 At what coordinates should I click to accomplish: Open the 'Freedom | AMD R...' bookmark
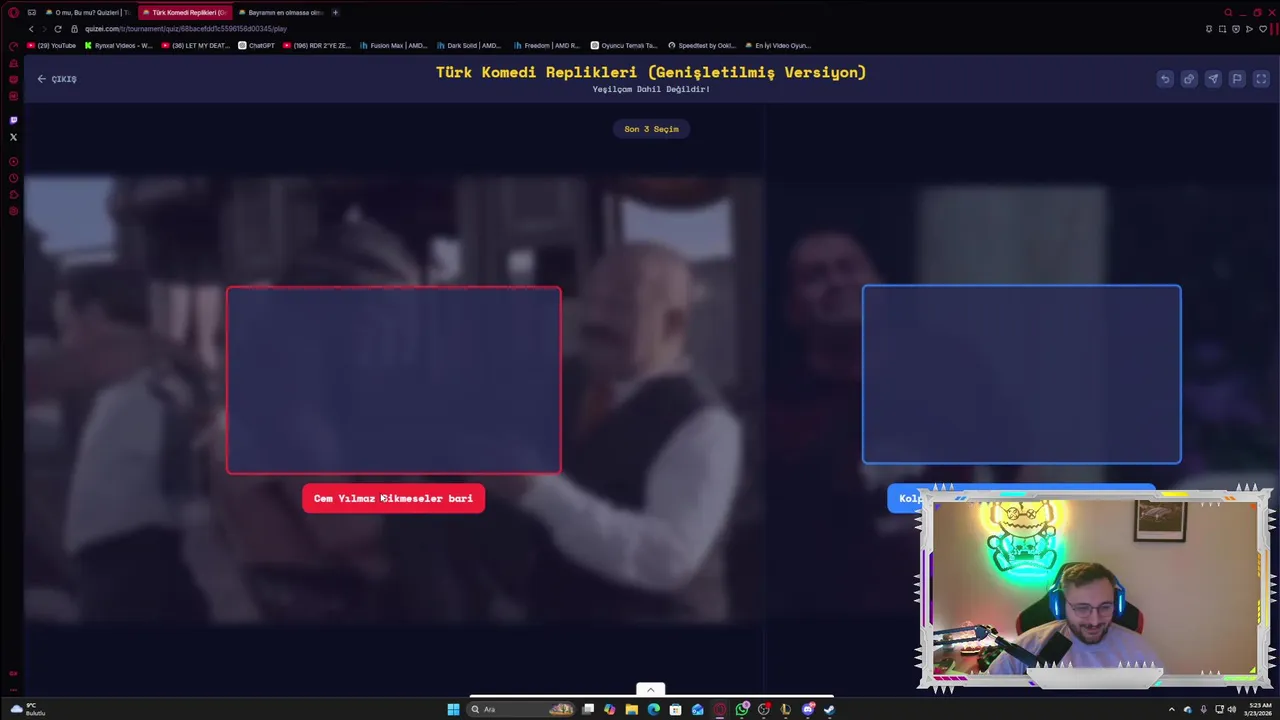coord(547,45)
